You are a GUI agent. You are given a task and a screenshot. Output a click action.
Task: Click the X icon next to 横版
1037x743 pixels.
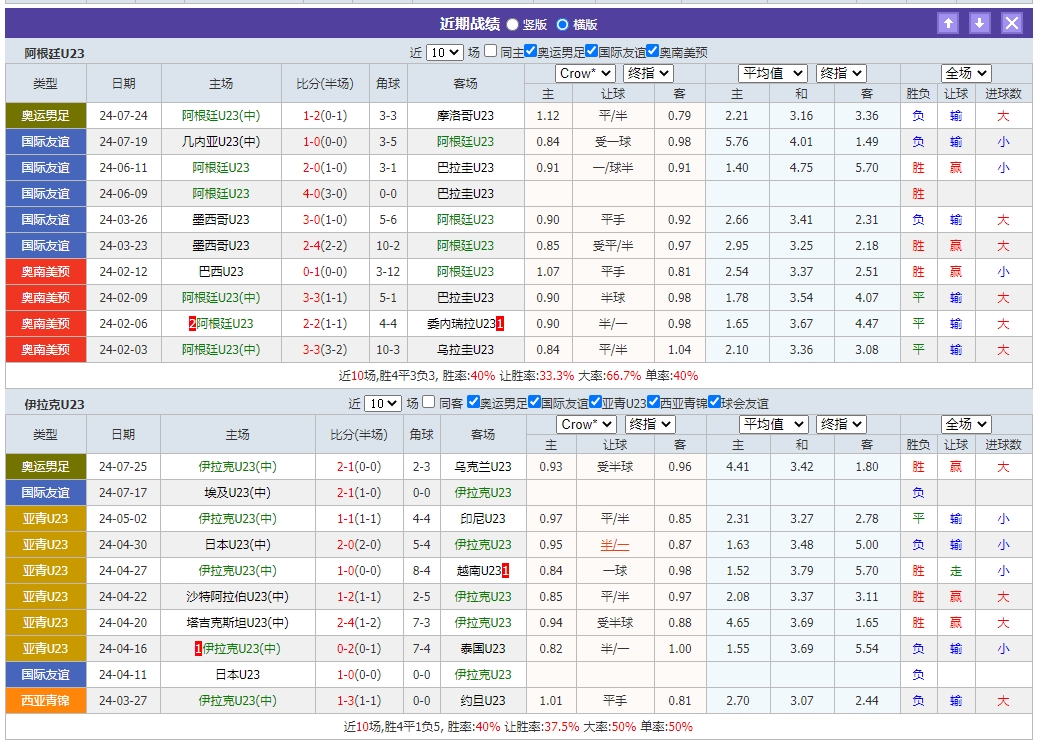[x=1011, y=22]
